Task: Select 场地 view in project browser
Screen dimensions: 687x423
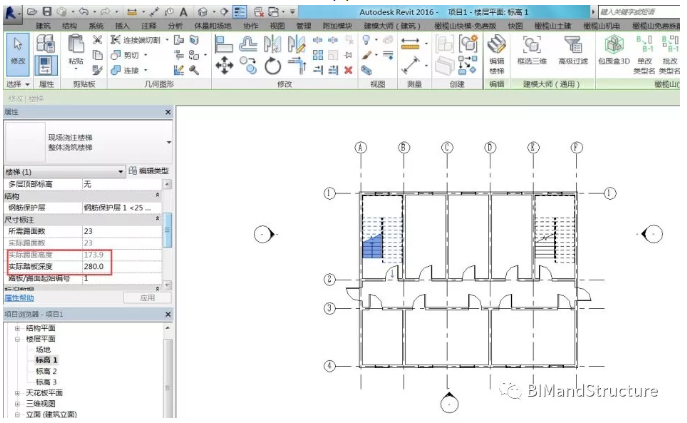Action: pyautogui.click(x=43, y=350)
